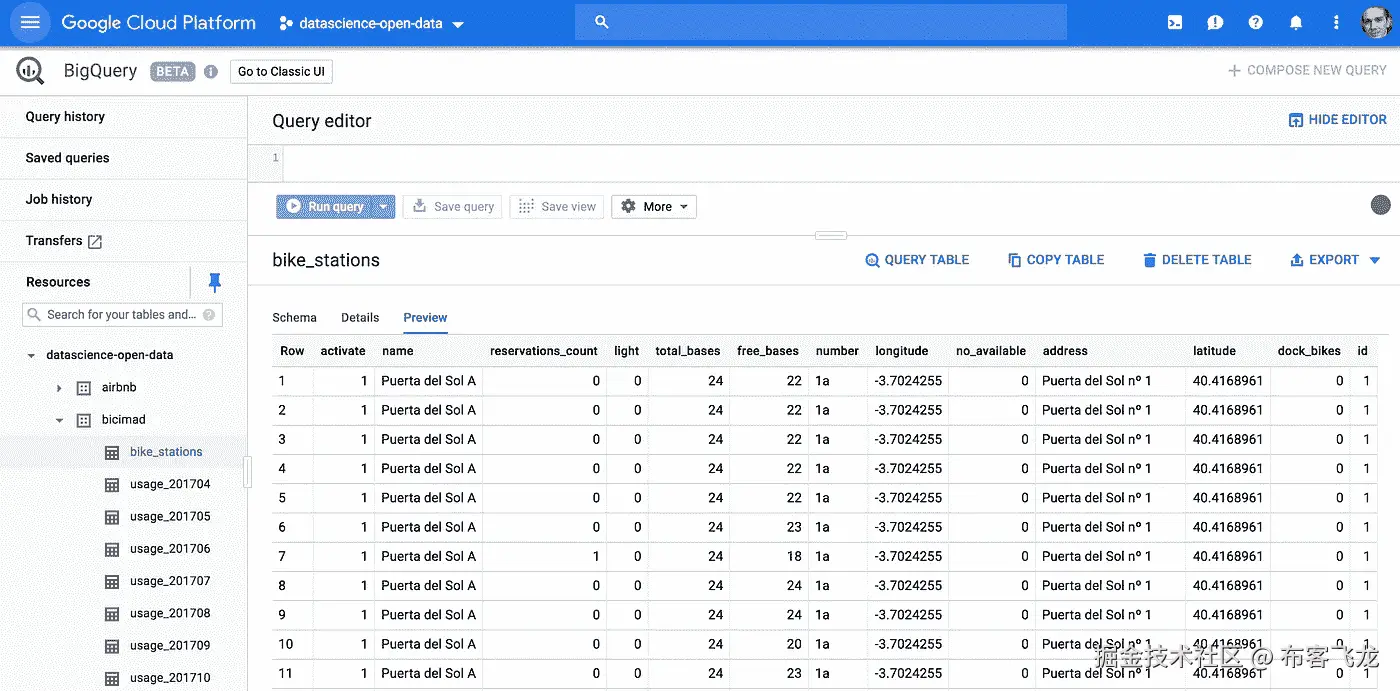Screen dimensions: 1400x691
Task: Open the send feedback icon
Action: point(1215,22)
